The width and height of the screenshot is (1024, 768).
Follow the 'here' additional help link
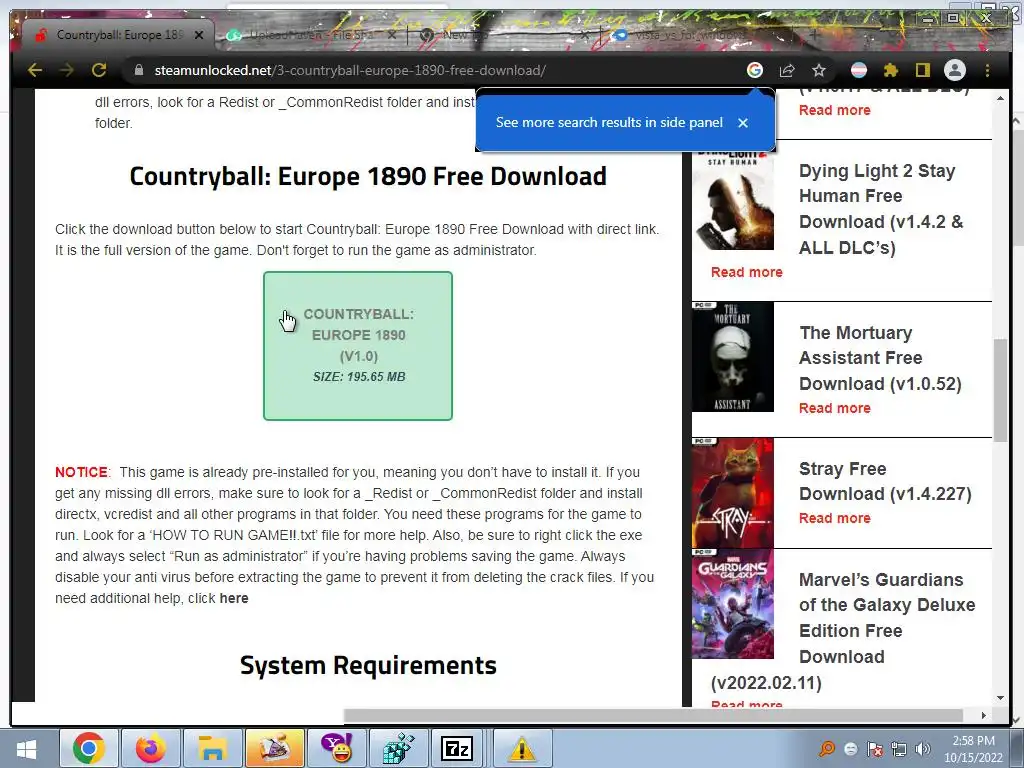pos(234,598)
